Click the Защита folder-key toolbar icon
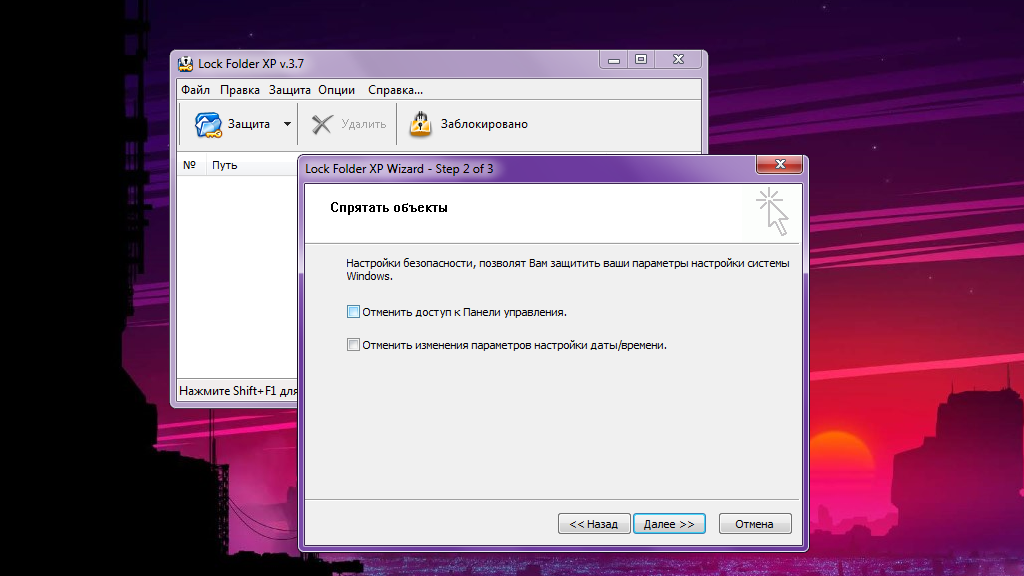The width and height of the screenshot is (1024, 576). [208, 124]
